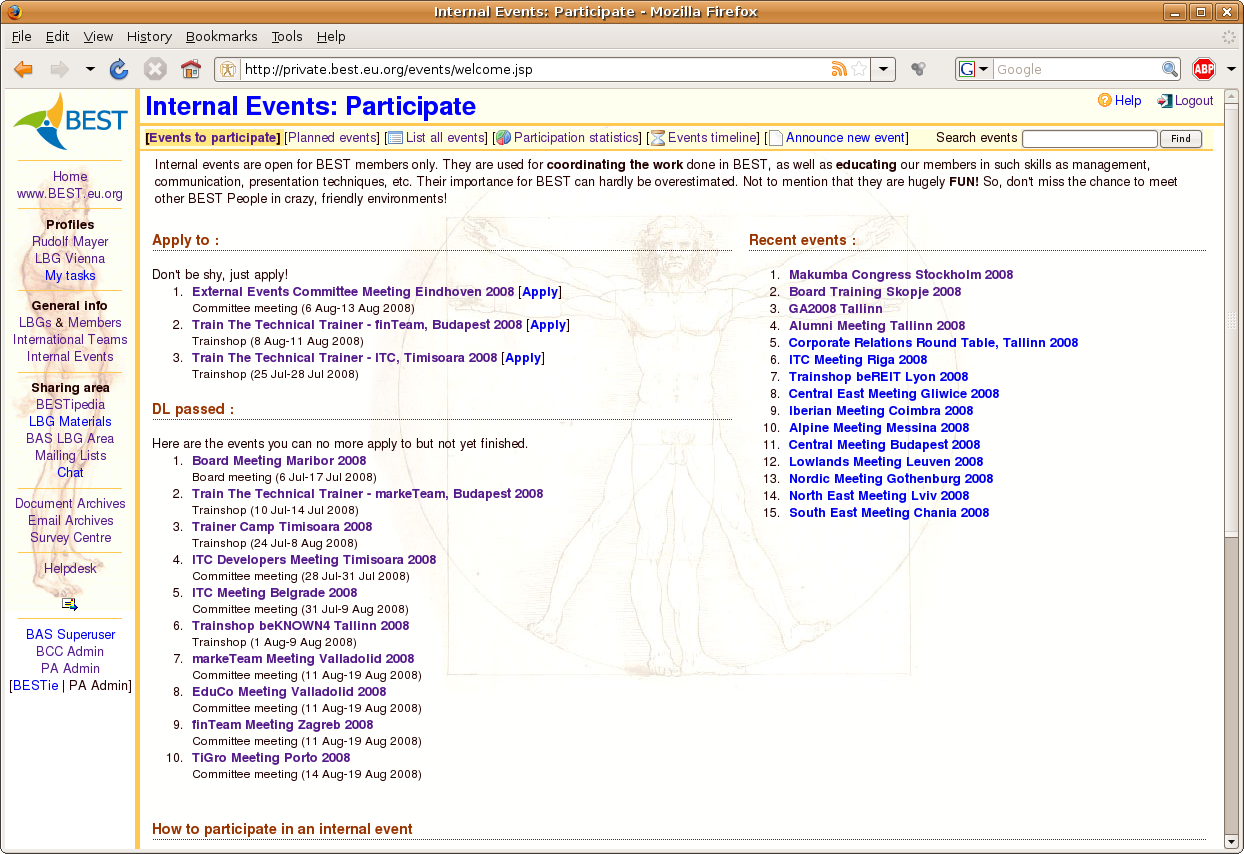The width and height of the screenshot is (1244, 854).
Task: Click the Search events input field
Action: click(x=1090, y=139)
